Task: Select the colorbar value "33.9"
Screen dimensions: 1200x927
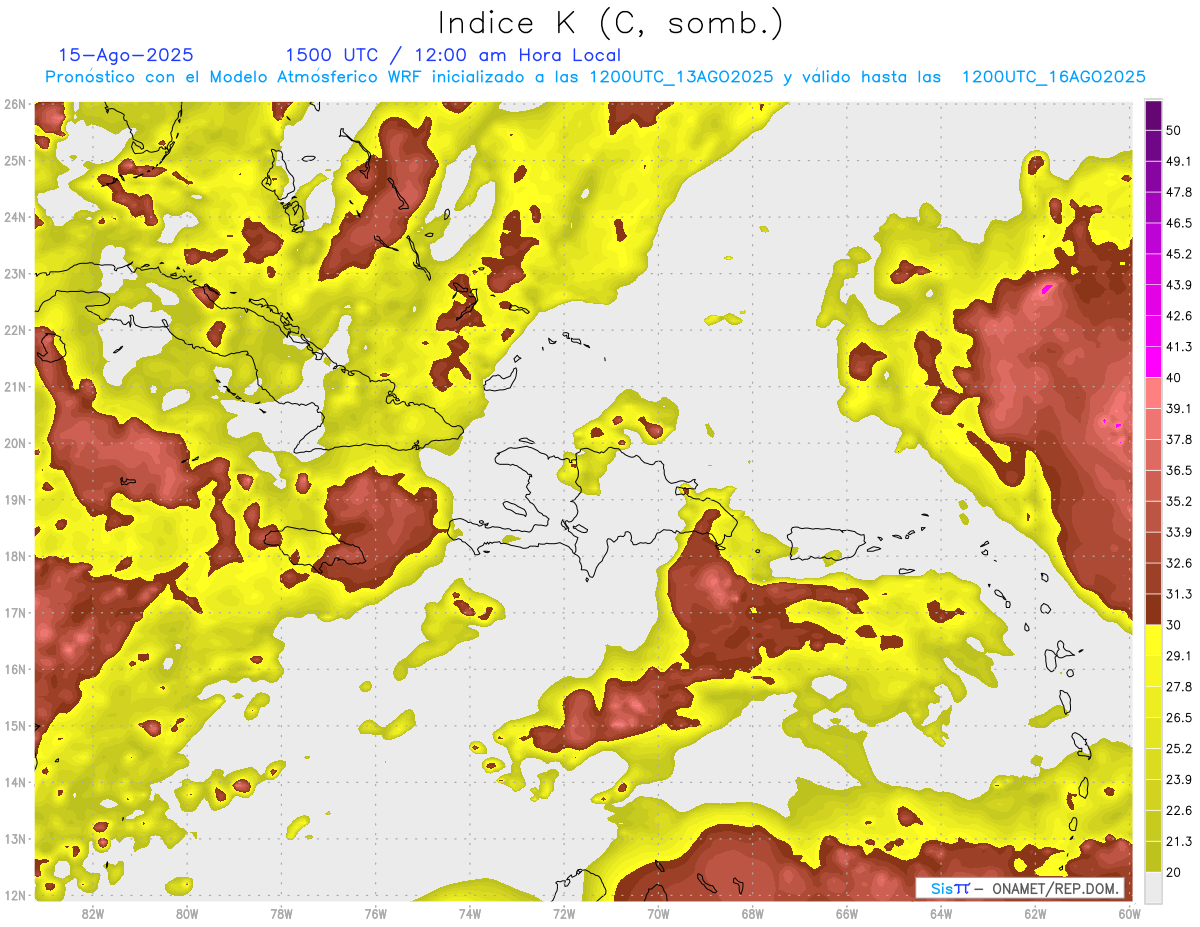Action: (x=1178, y=531)
